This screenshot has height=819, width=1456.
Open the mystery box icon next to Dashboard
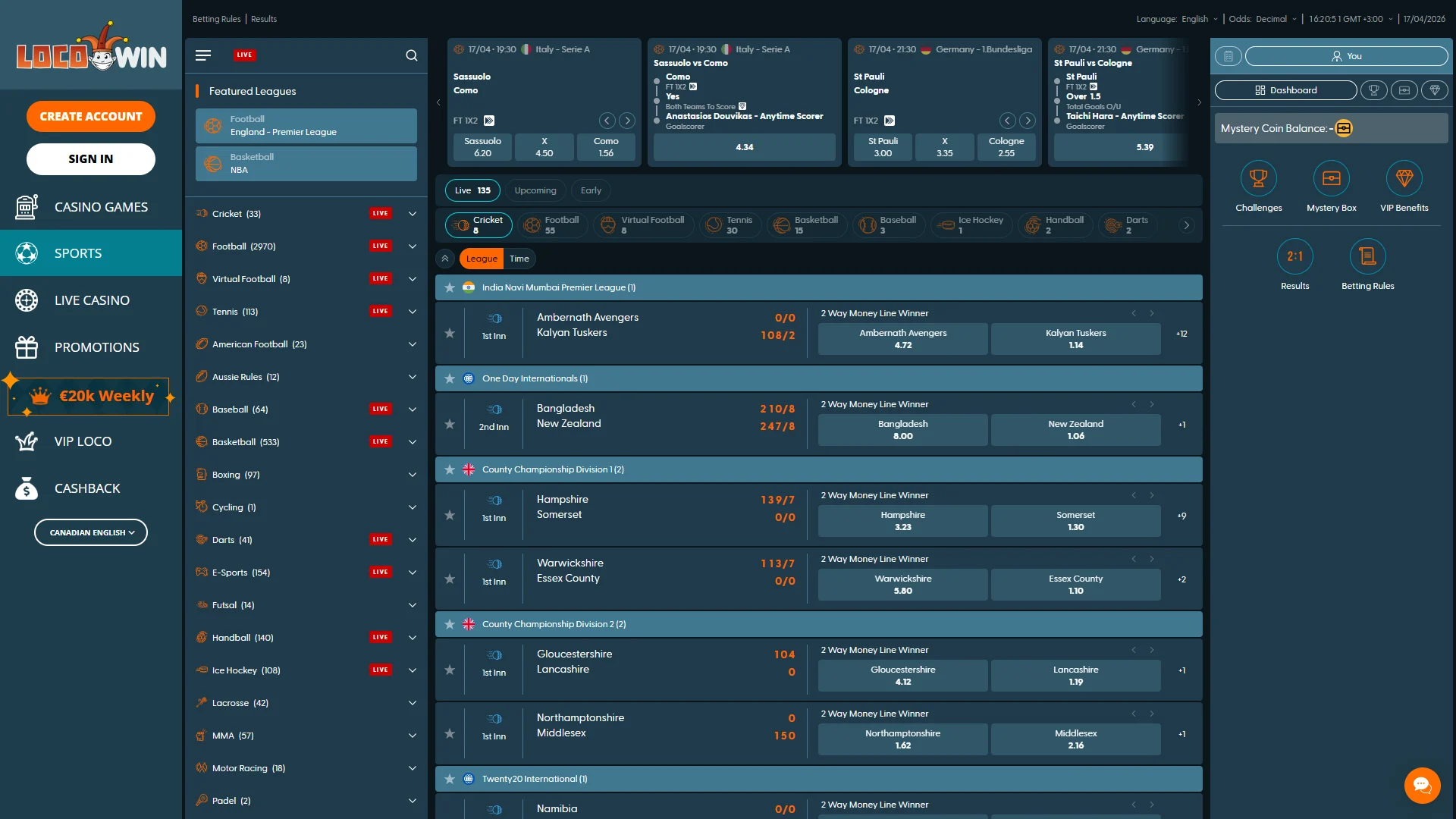pos(1404,90)
